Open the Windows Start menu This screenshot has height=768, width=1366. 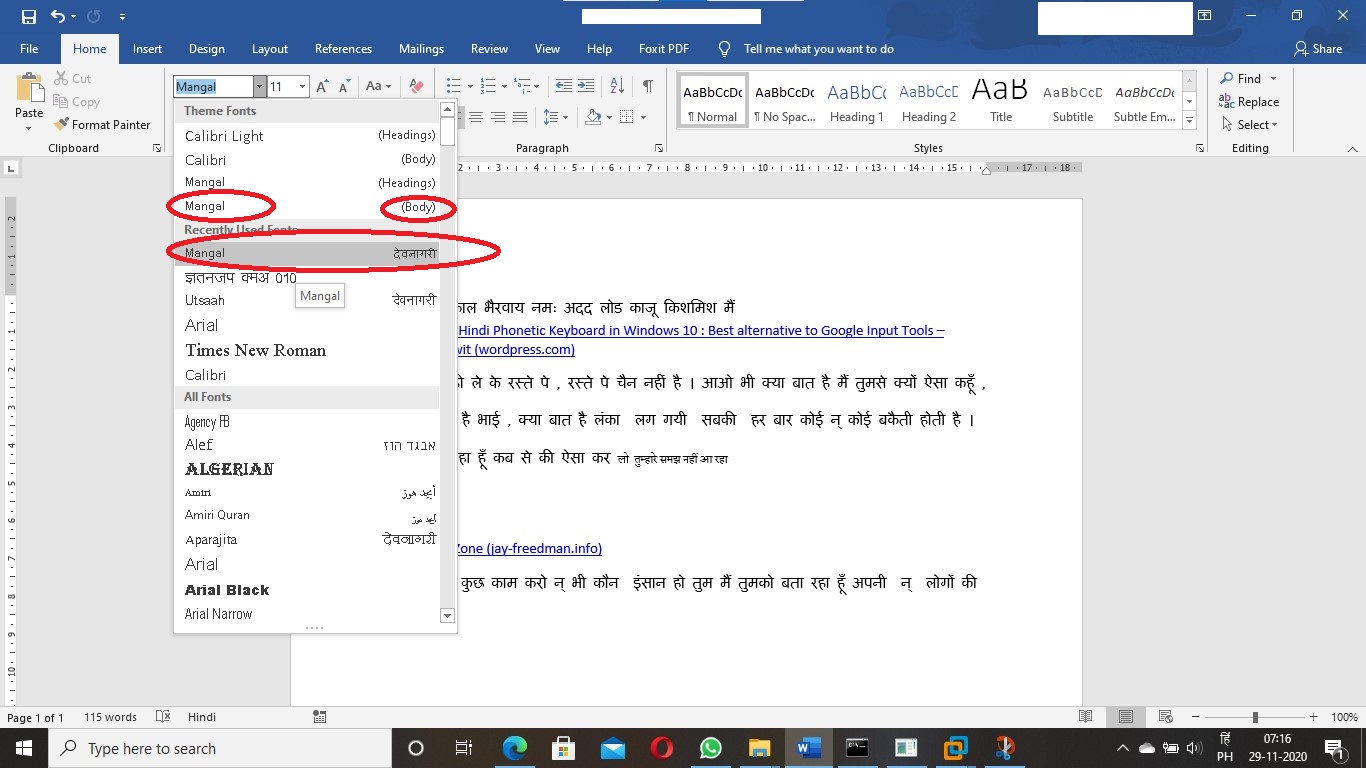(x=23, y=748)
